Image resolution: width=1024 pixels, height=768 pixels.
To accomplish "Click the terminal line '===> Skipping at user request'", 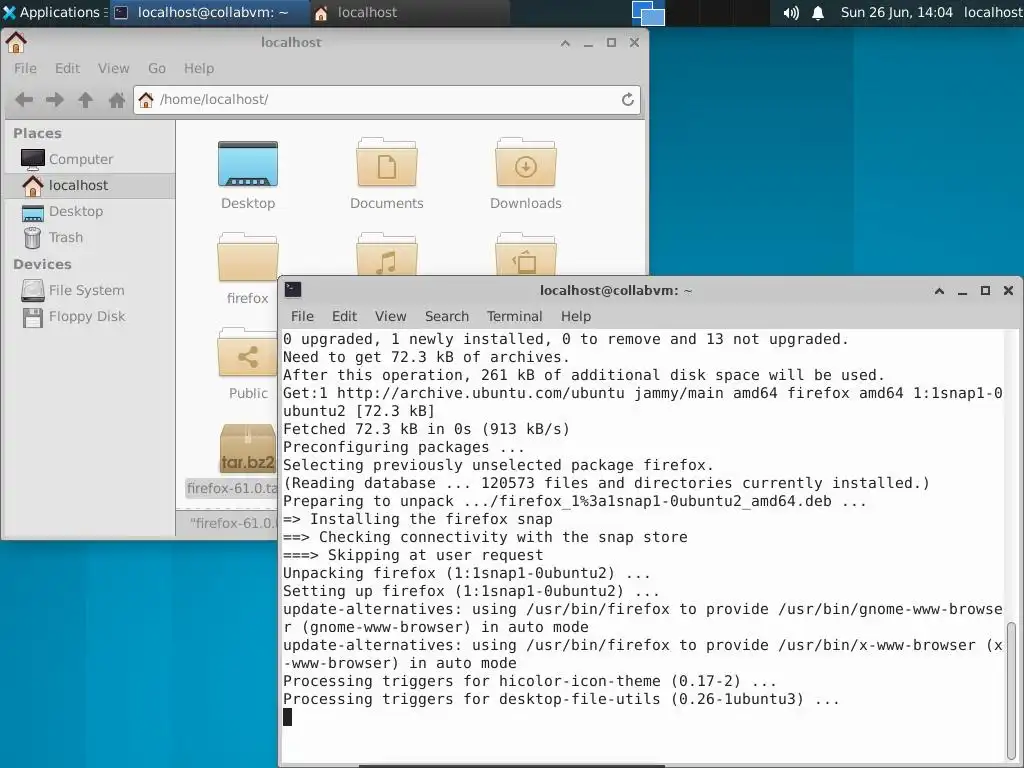I will point(413,555).
